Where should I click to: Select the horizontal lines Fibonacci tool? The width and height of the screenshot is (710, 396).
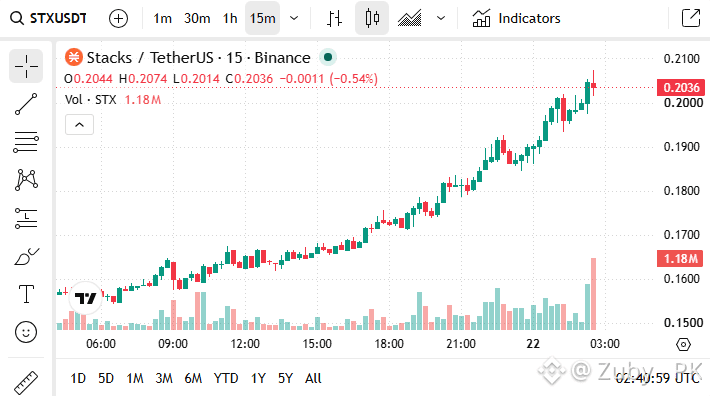(26, 142)
